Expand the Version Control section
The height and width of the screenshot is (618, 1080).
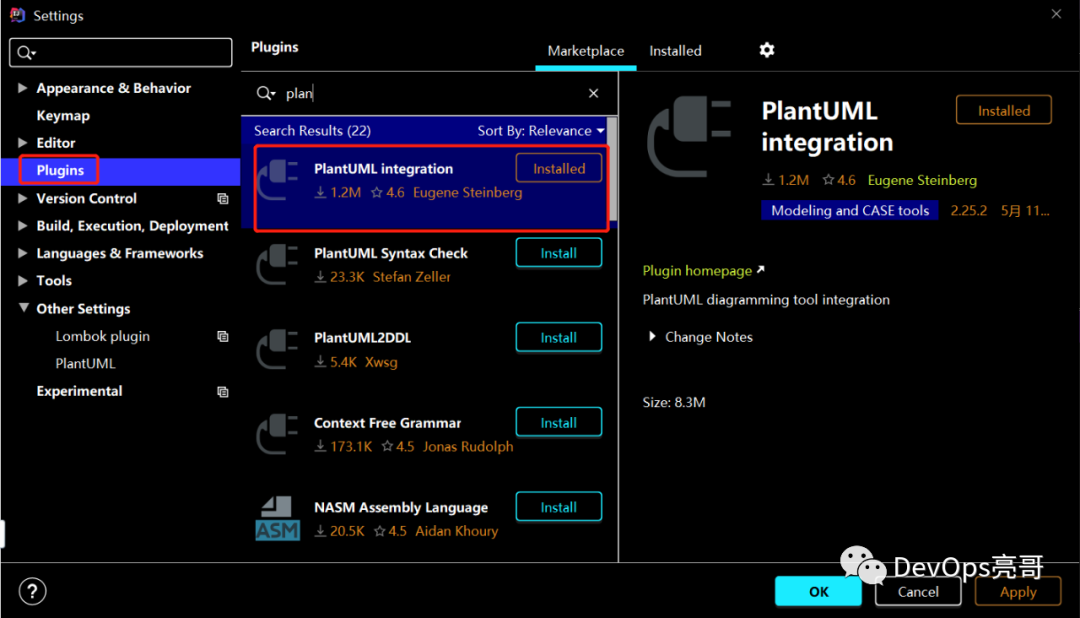(x=22, y=198)
